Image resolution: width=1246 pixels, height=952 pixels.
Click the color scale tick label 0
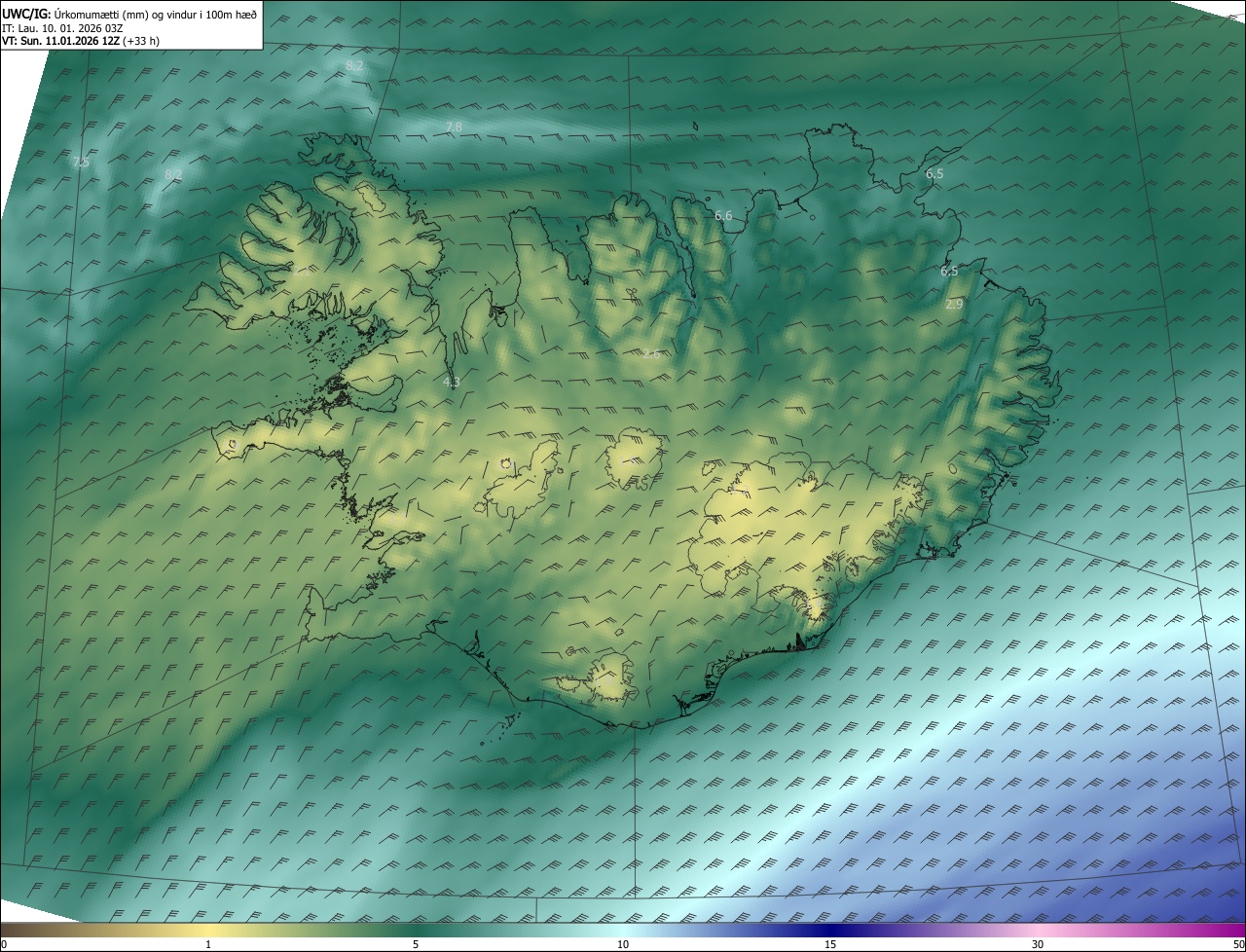(x=4, y=944)
